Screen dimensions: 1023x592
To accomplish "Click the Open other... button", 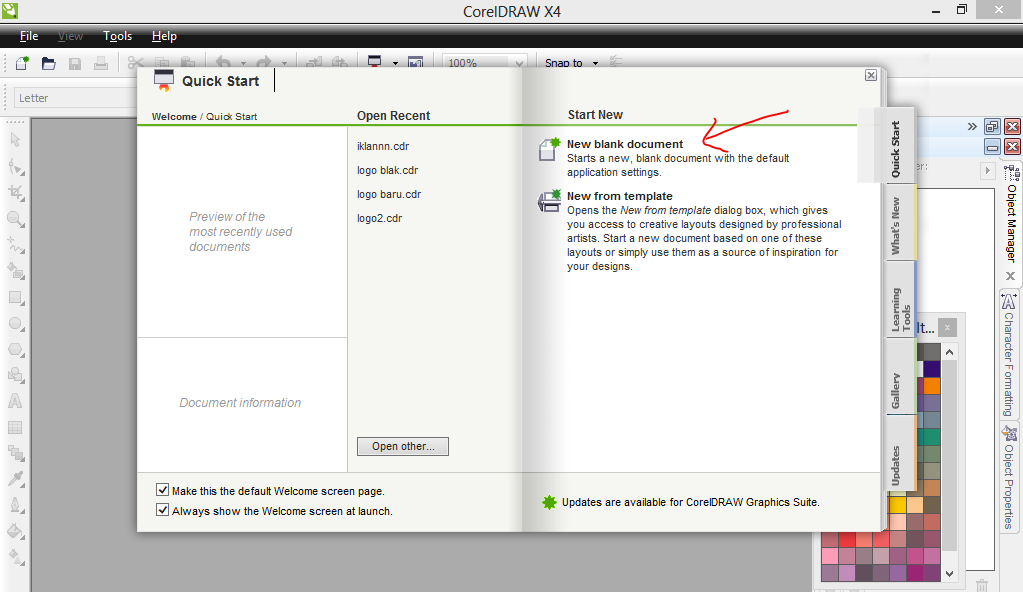I will tap(403, 446).
